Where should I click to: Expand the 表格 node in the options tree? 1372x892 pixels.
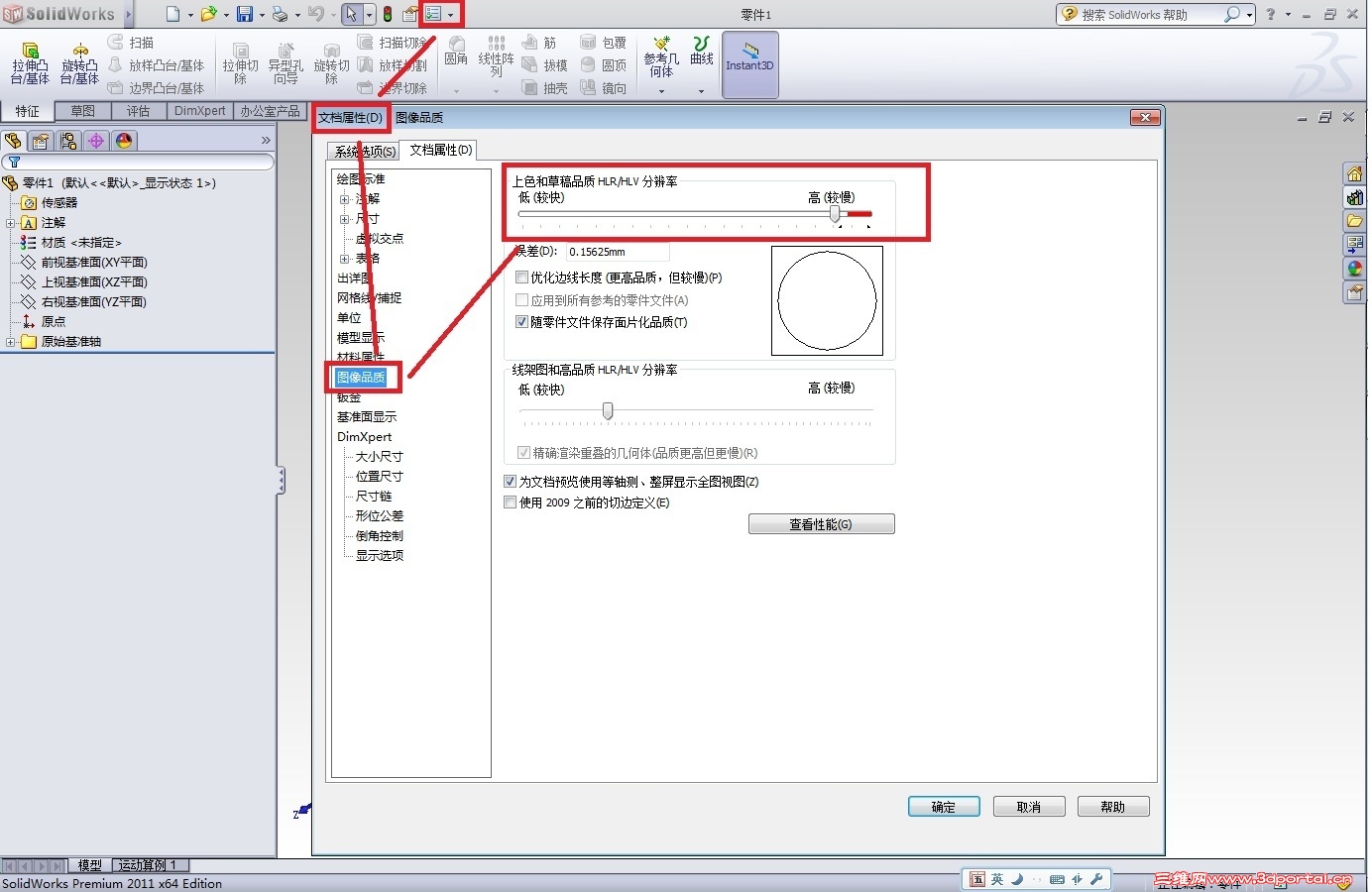[344, 259]
